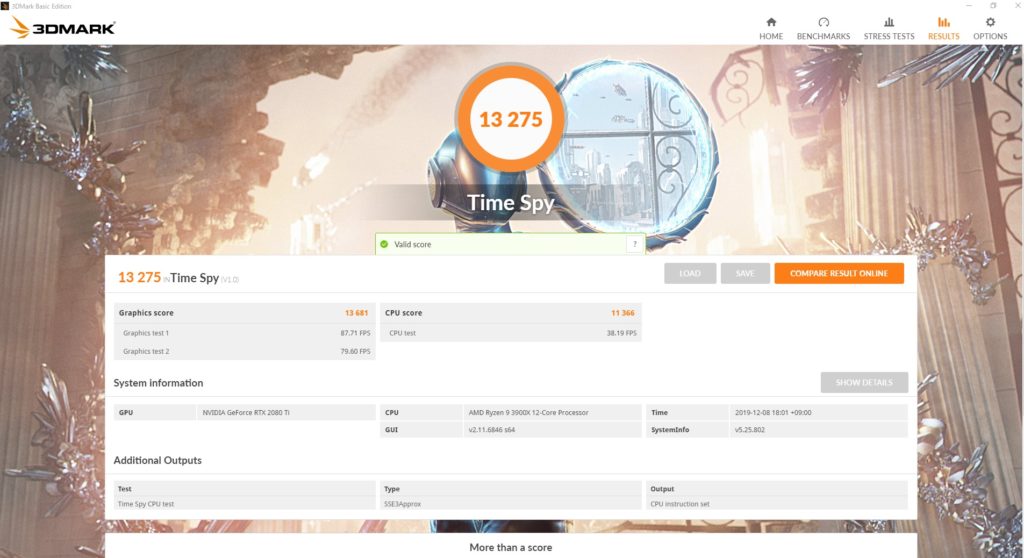Click the CPU score value 11 366
This screenshot has height=558, width=1024.
[622, 313]
